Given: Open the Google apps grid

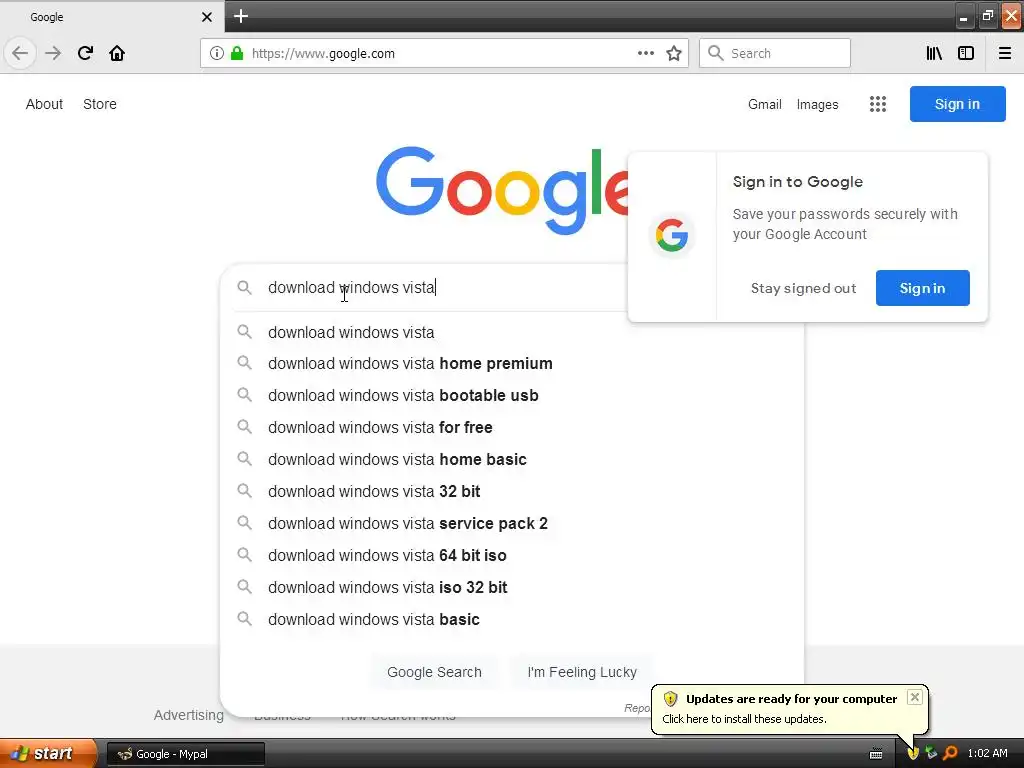Looking at the screenshot, I should (878, 104).
